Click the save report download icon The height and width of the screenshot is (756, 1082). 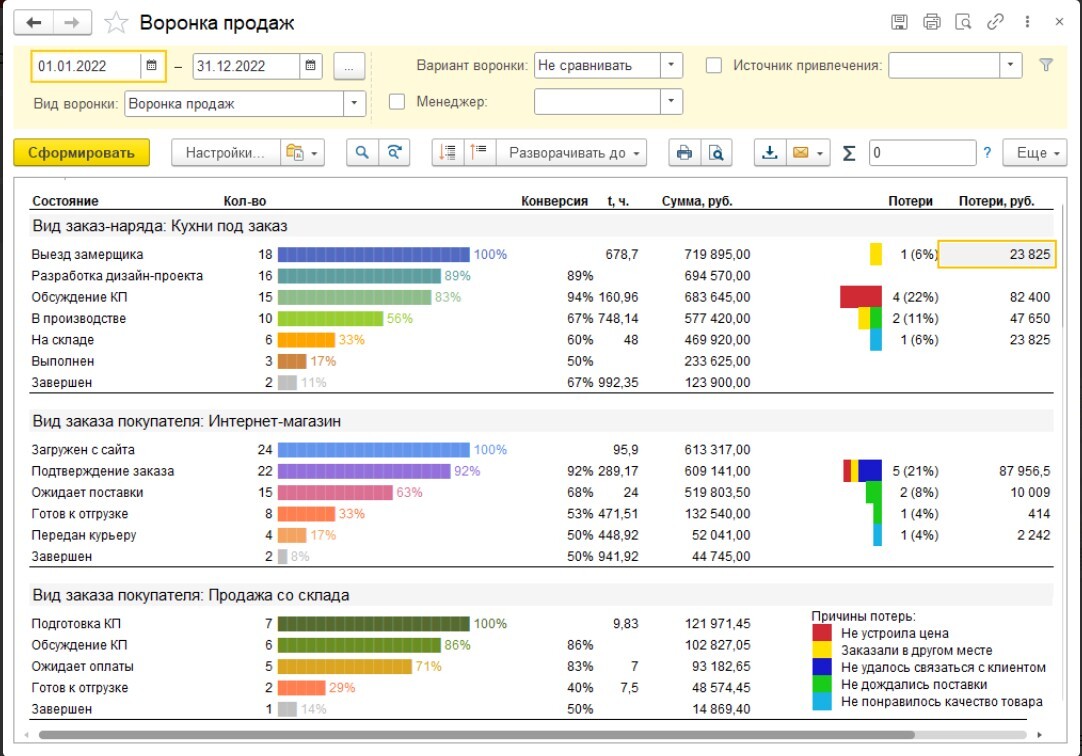[x=769, y=153]
